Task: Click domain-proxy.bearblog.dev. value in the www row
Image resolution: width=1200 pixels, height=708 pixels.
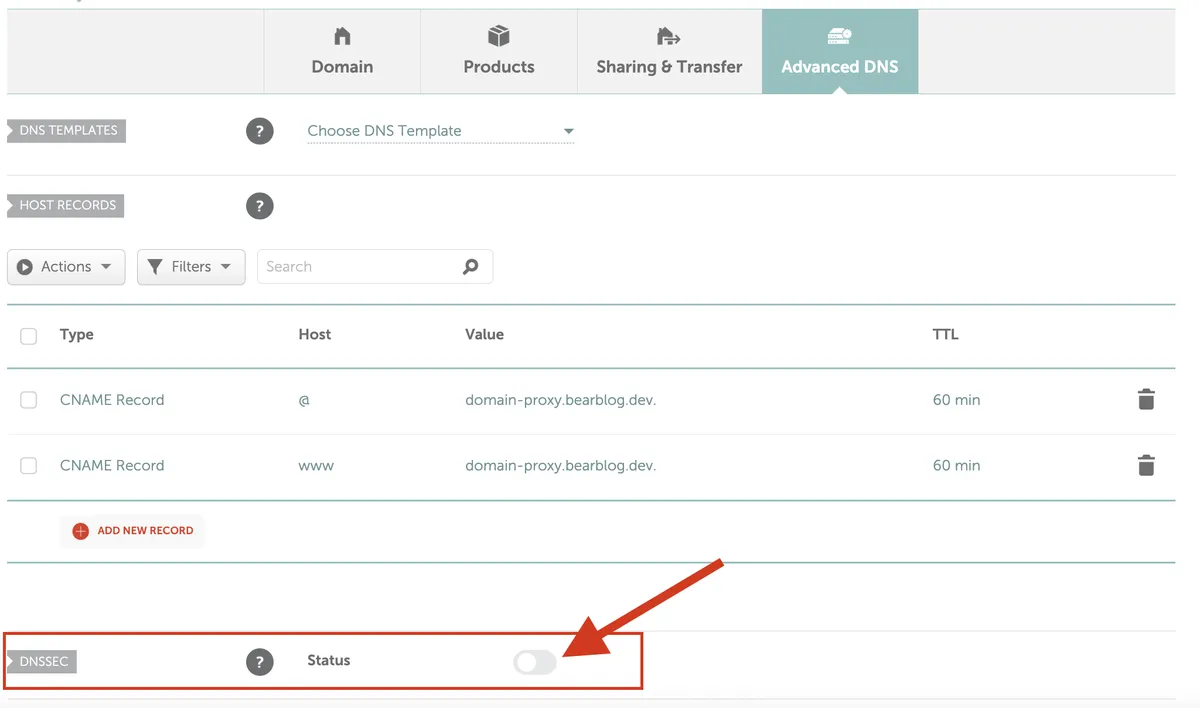Action: pos(561,465)
